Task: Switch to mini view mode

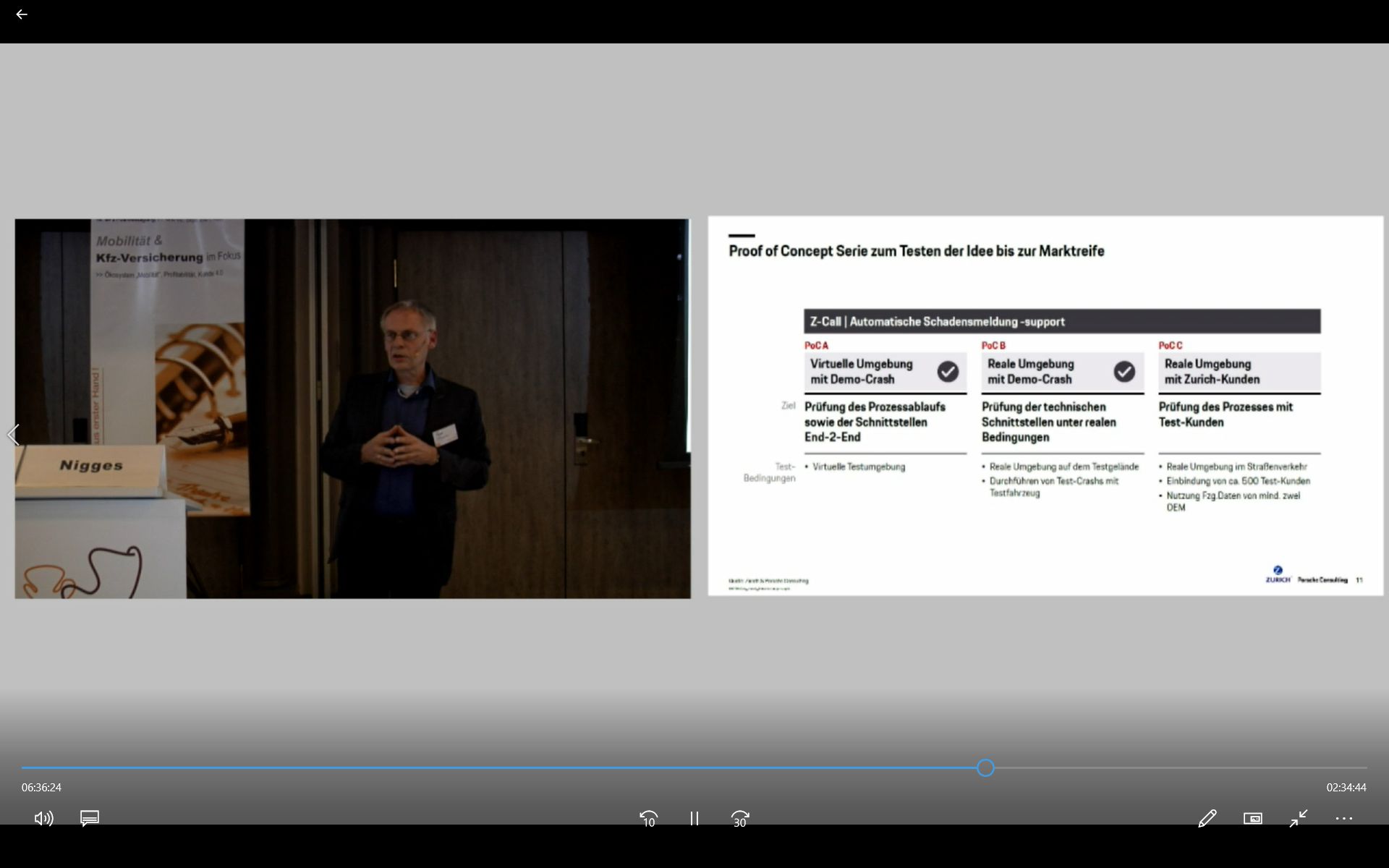Action: [x=1253, y=818]
